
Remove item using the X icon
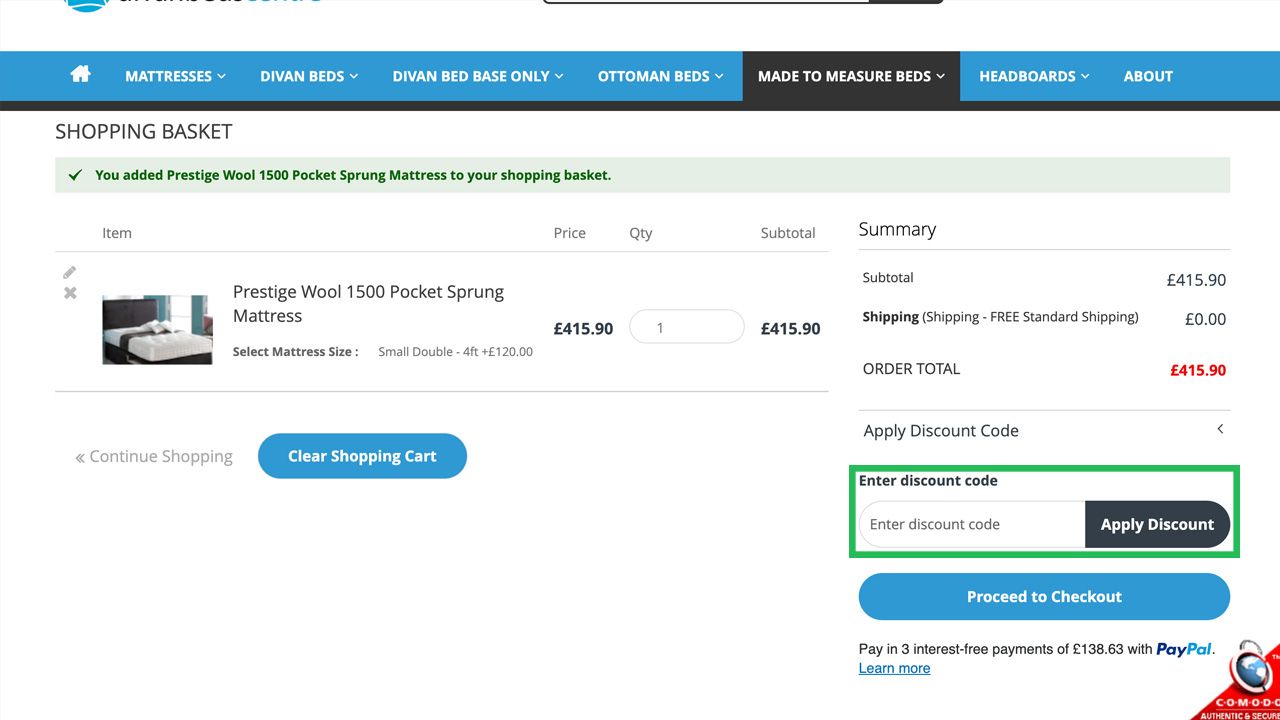pyautogui.click(x=70, y=293)
